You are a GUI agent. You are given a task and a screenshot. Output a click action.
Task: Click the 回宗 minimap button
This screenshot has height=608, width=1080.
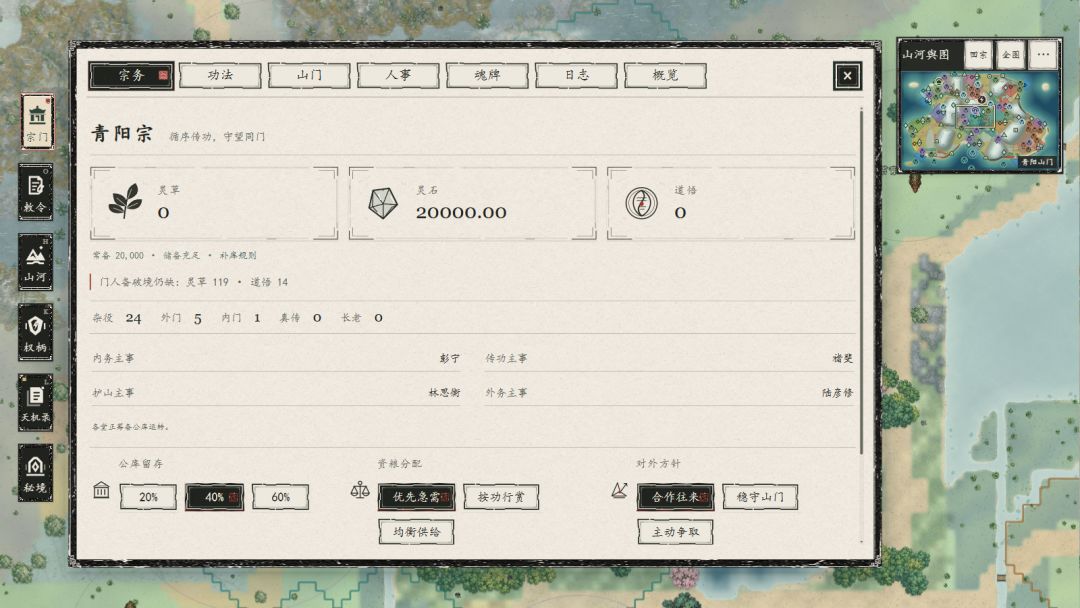pos(978,54)
